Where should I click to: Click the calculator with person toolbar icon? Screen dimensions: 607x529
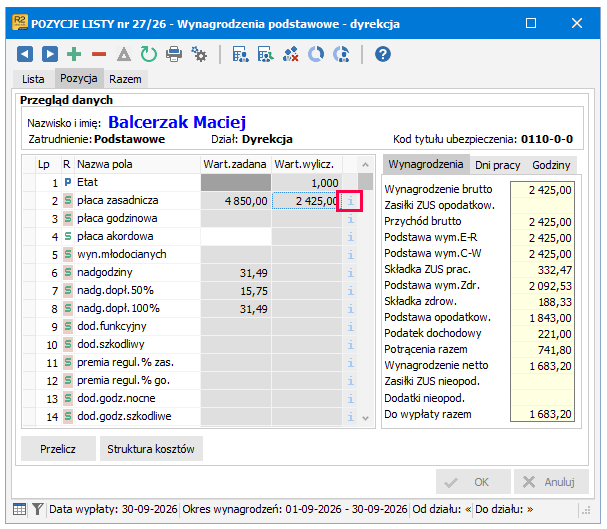240,54
